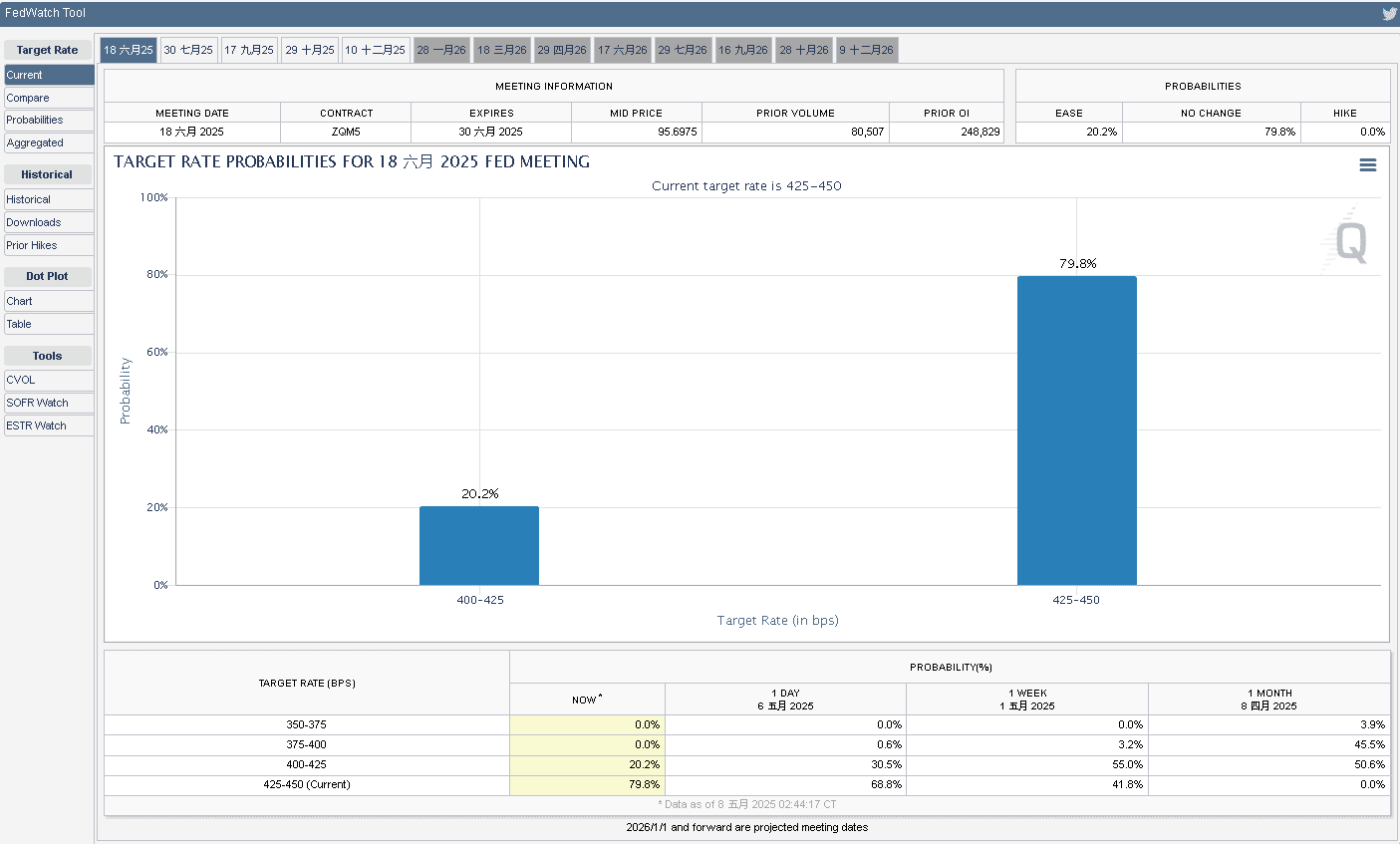
Task: Open the chart hamburger menu icon
Action: point(1368,165)
